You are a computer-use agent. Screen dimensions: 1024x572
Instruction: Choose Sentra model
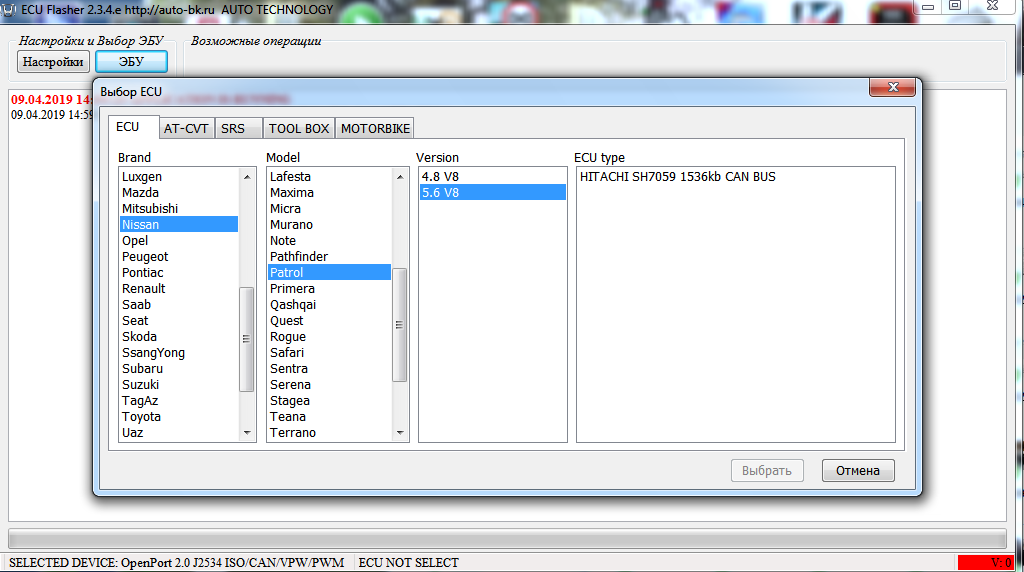point(329,368)
